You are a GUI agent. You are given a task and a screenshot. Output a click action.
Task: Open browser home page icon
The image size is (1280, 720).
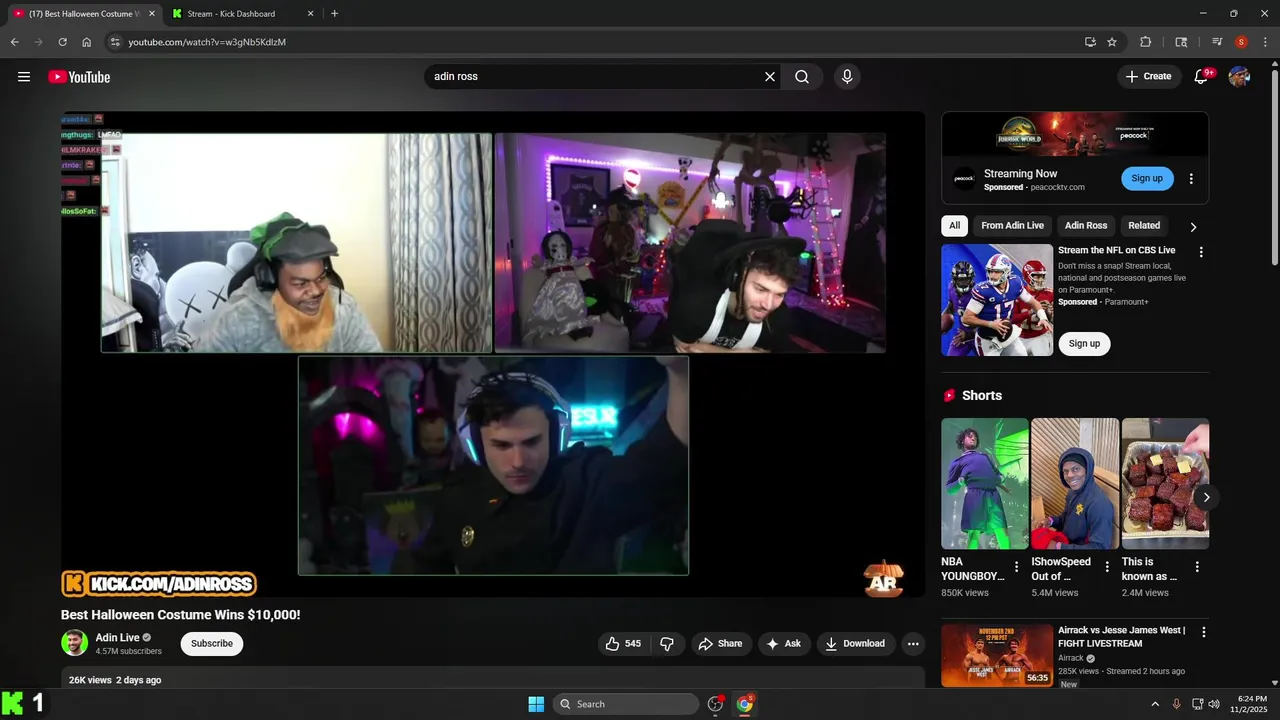[87, 42]
